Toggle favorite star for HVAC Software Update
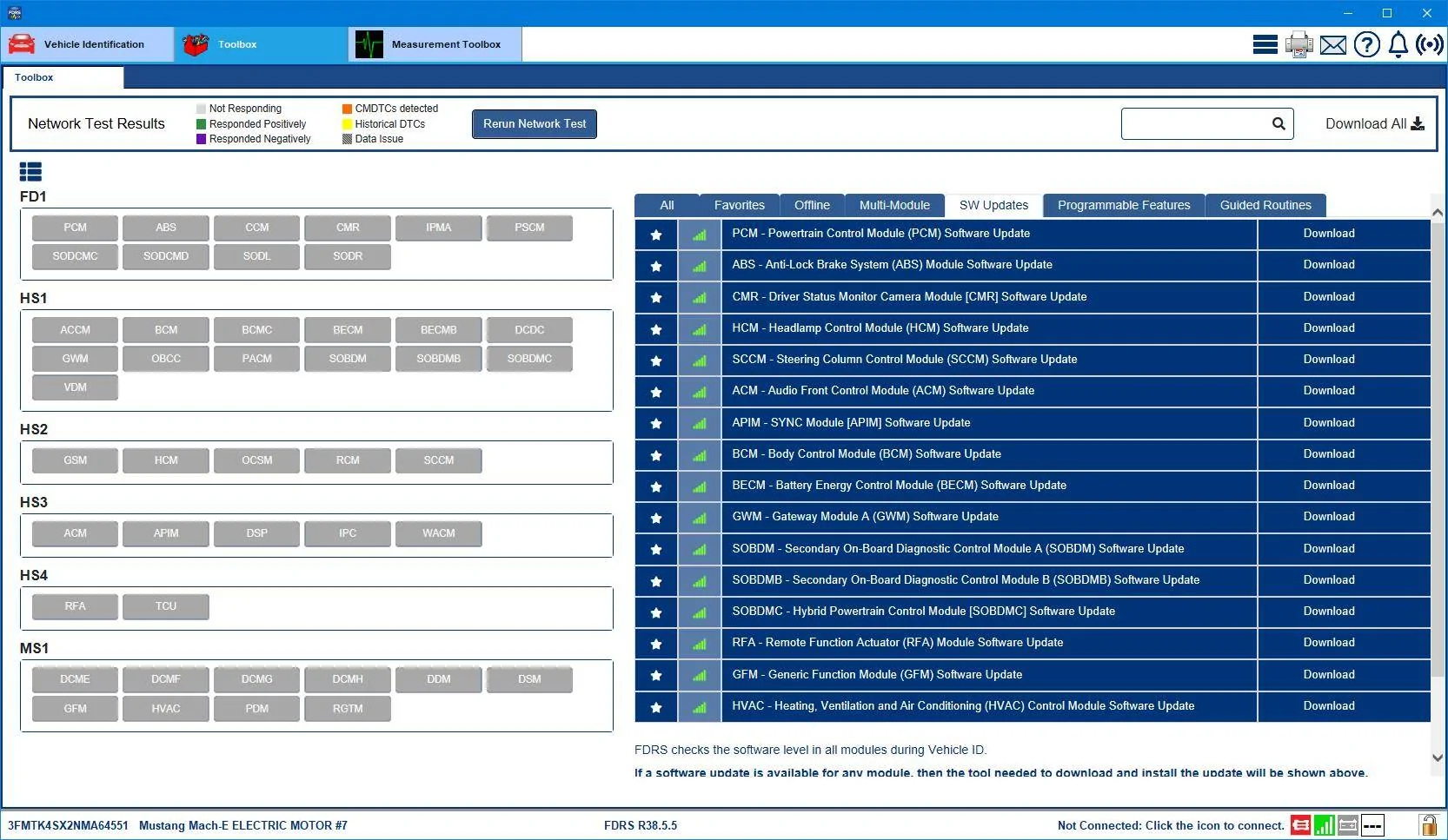The width and height of the screenshot is (1448, 840). click(x=656, y=706)
